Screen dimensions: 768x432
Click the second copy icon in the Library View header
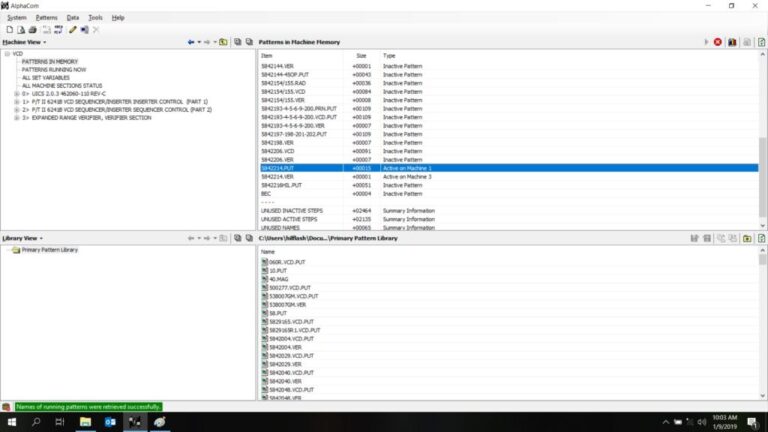(x=249, y=238)
